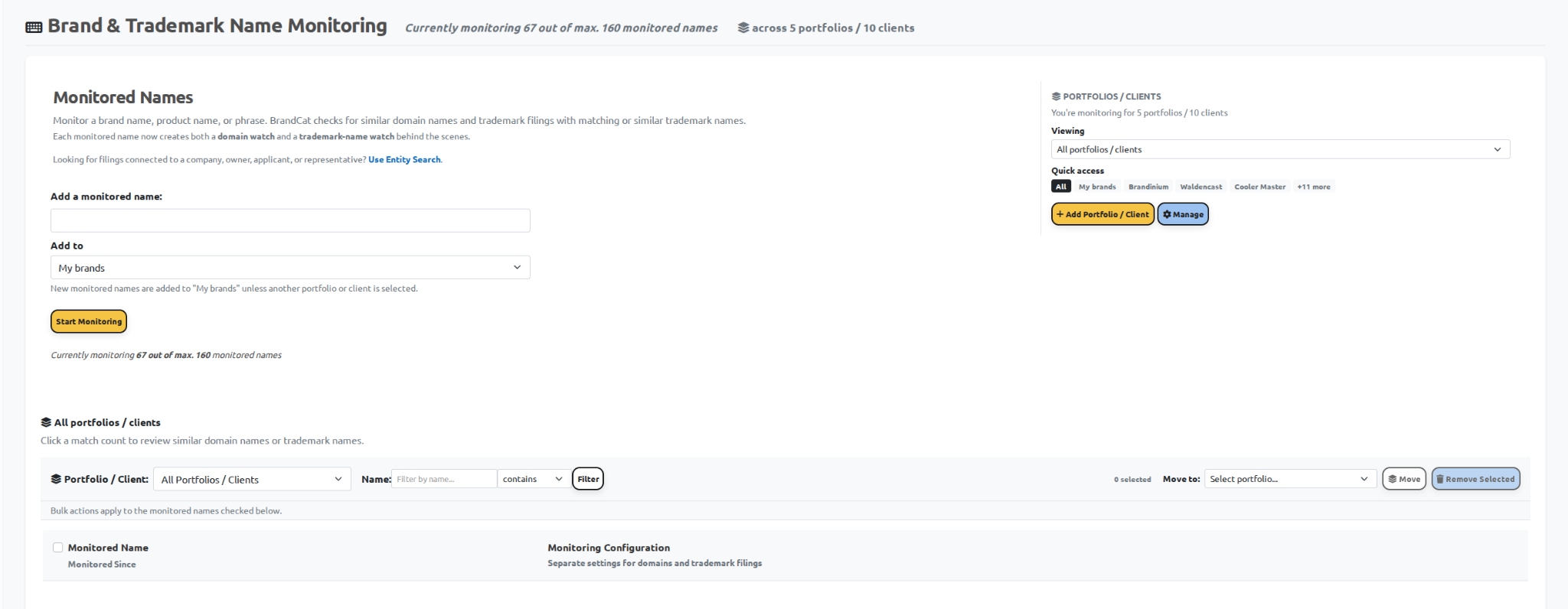
Task: Click the '0 selected' counter text
Action: tap(1132, 480)
